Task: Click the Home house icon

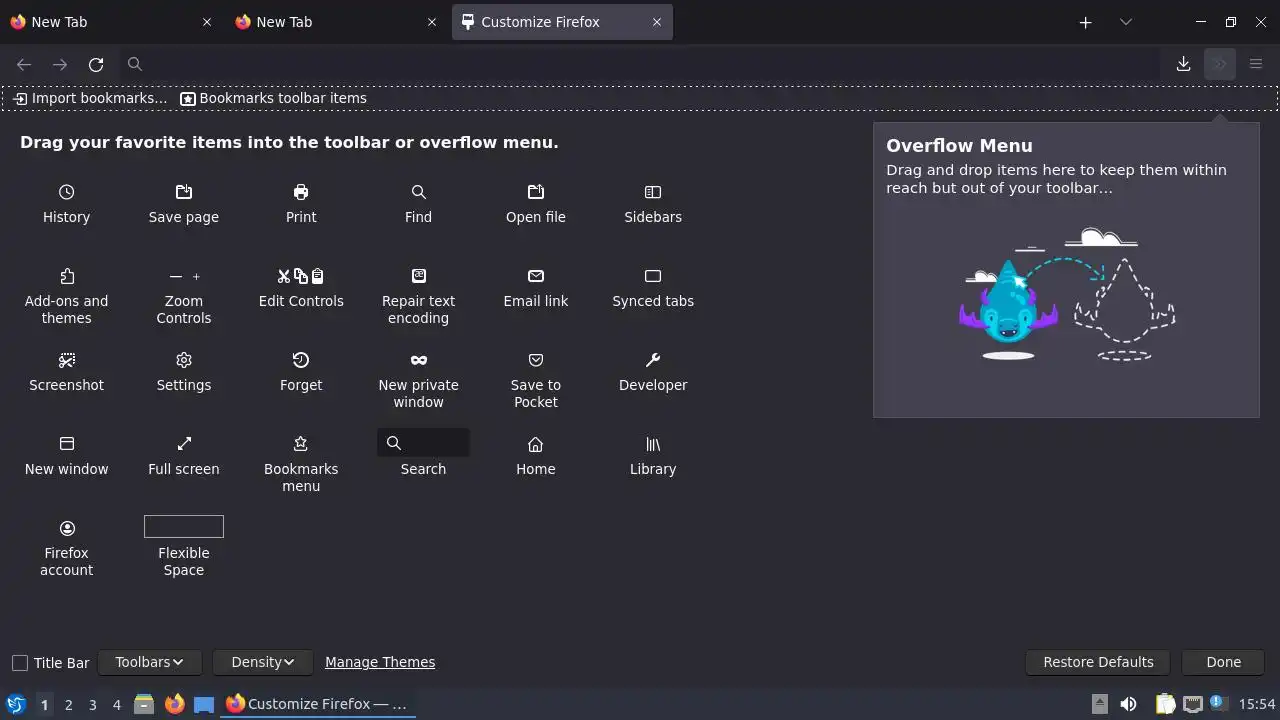Action: [x=536, y=444]
